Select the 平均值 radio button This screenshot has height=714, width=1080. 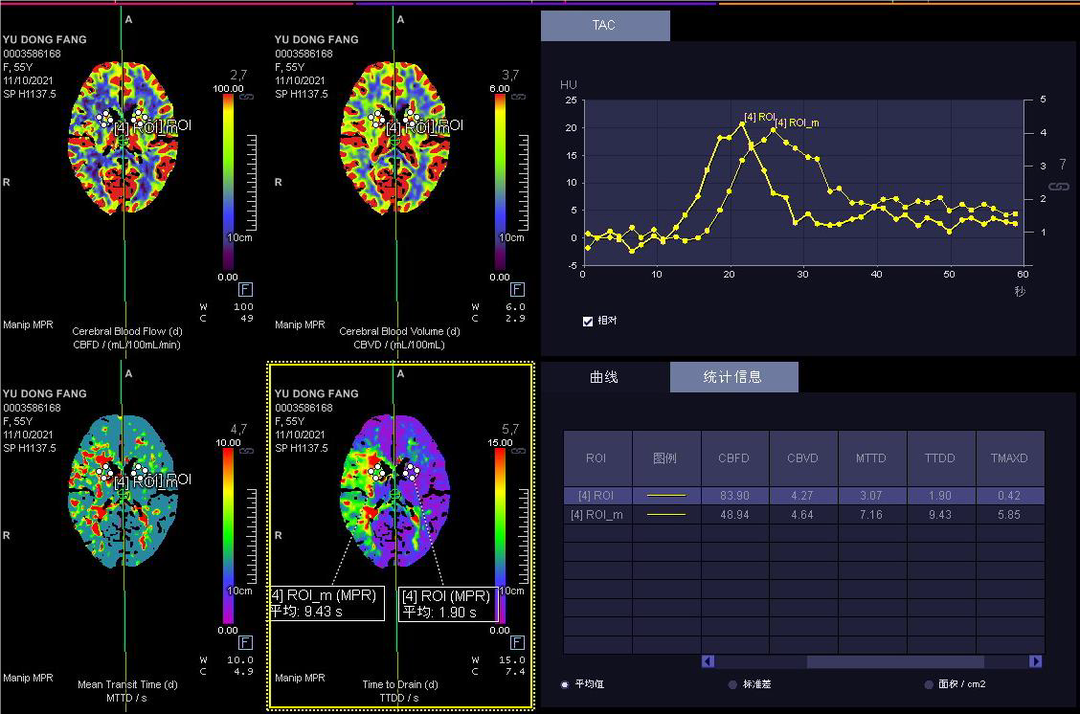tap(565, 684)
